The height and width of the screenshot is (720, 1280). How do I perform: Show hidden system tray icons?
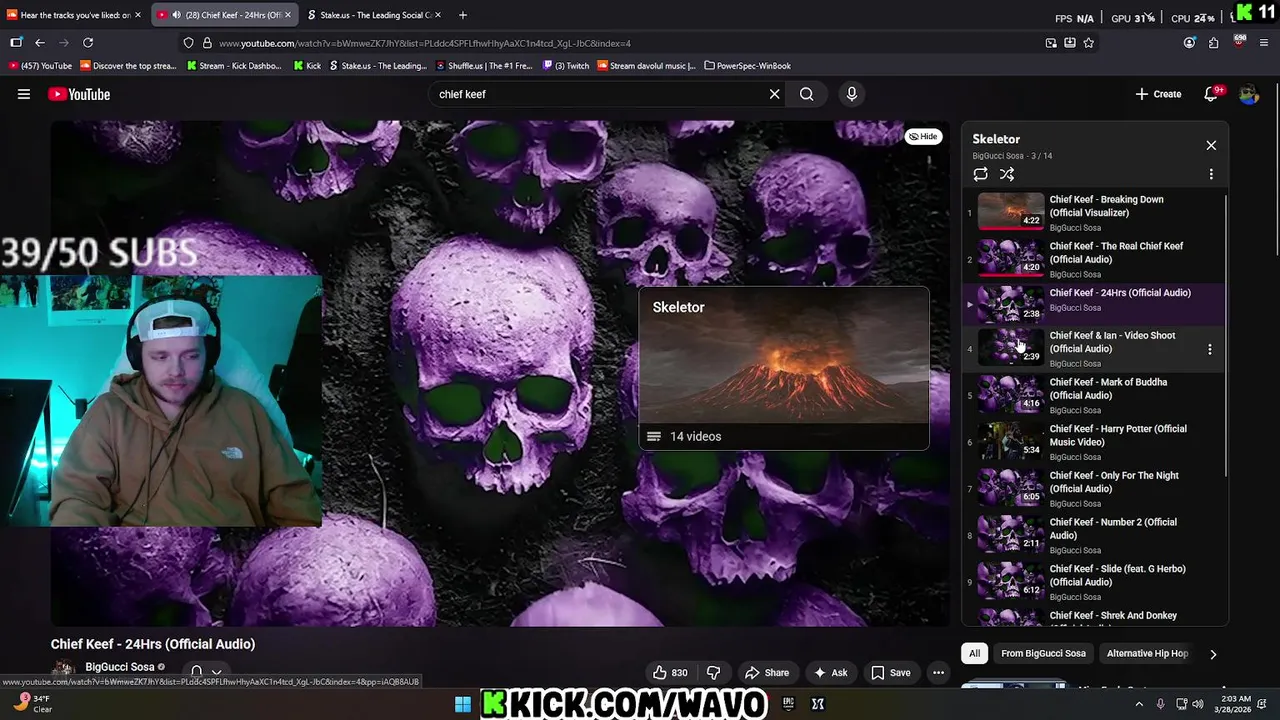[1139, 704]
